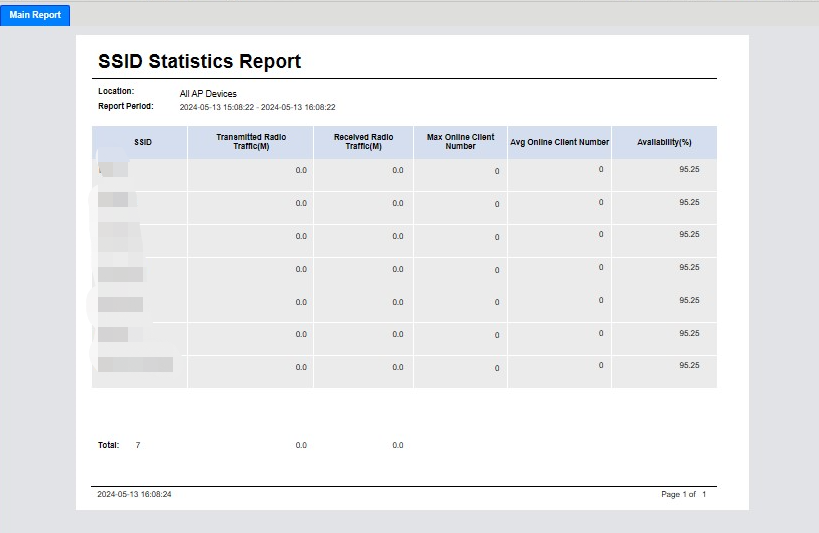Select first row's Availability value 95.25
The width and height of the screenshot is (819, 533).
coord(688,169)
